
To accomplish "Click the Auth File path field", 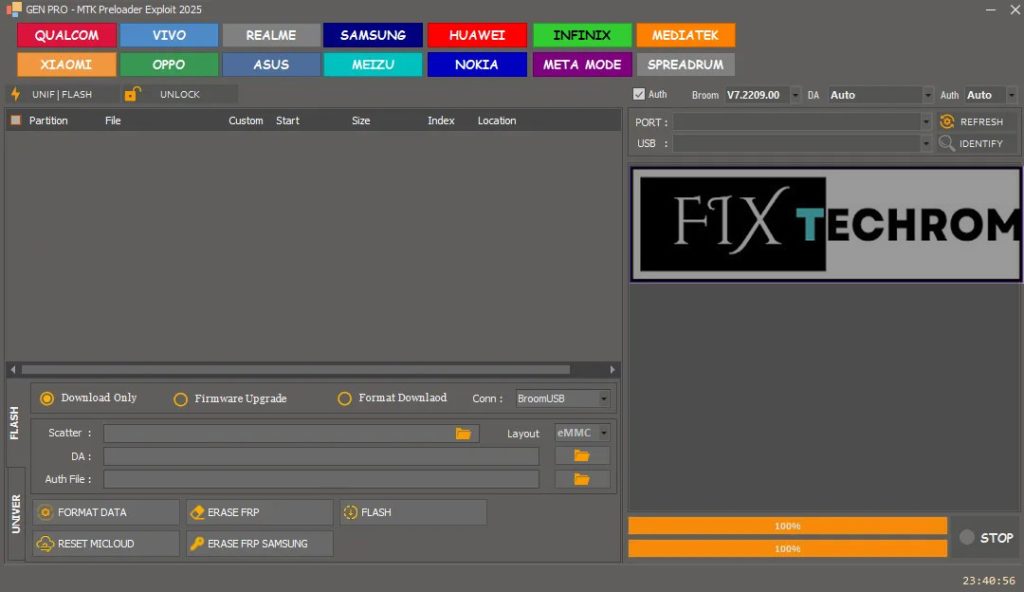I will (321, 479).
